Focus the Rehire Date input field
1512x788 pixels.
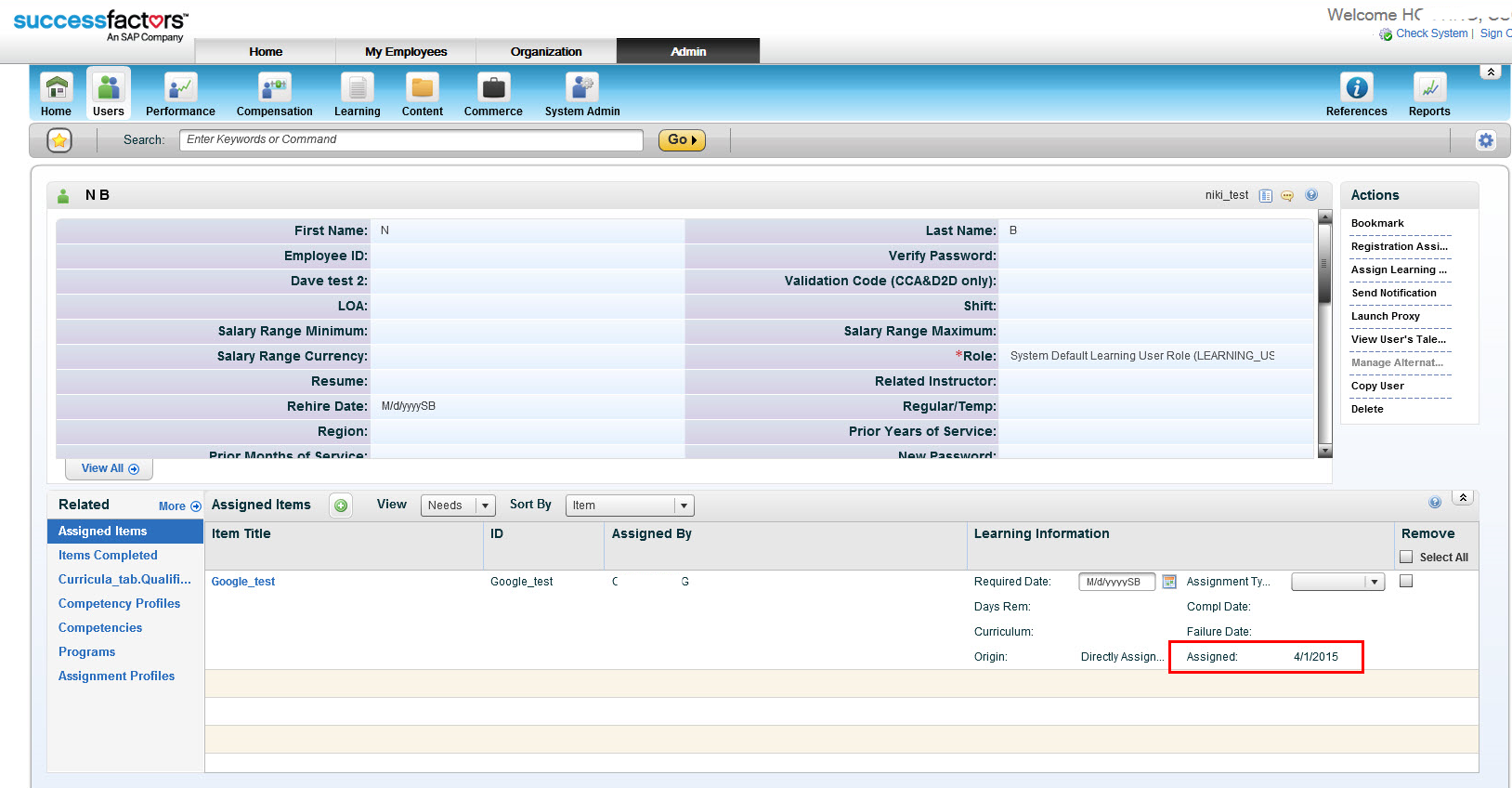coord(528,406)
